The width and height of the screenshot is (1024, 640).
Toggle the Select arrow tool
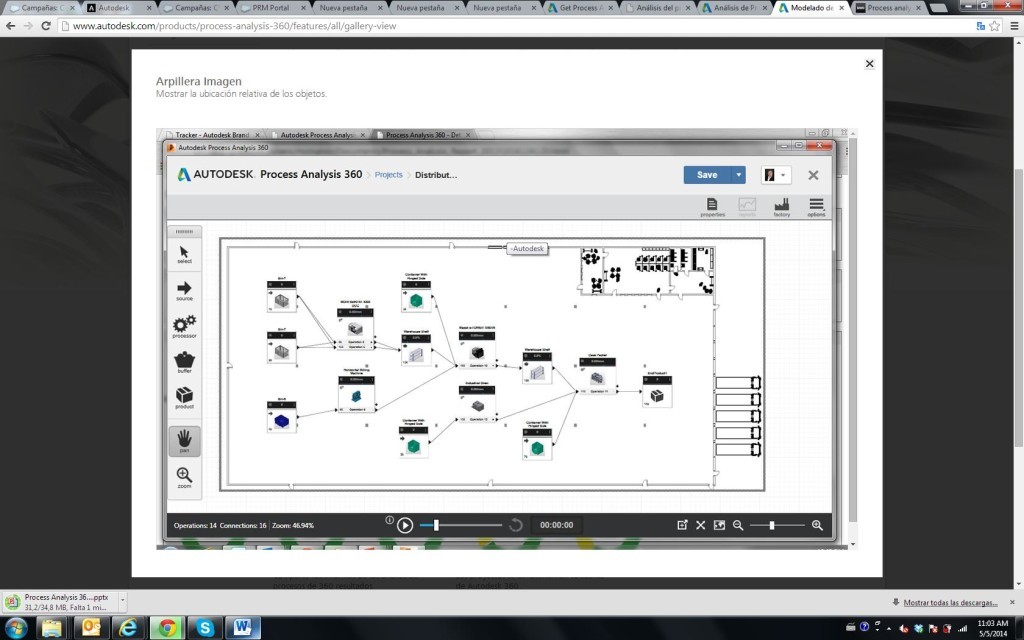coord(184,253)
